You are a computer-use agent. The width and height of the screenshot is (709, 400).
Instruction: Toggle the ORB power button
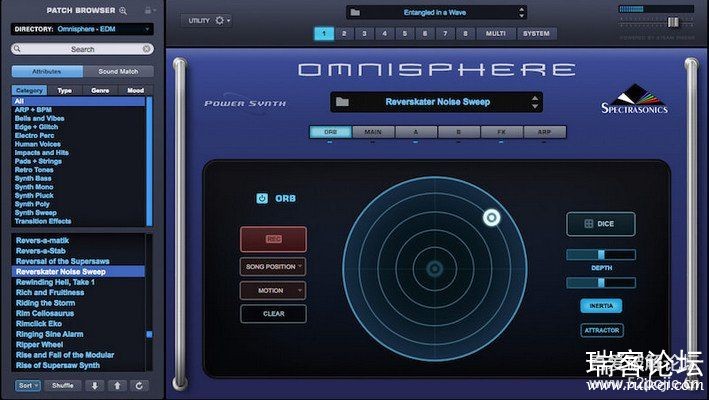[262, 198]
